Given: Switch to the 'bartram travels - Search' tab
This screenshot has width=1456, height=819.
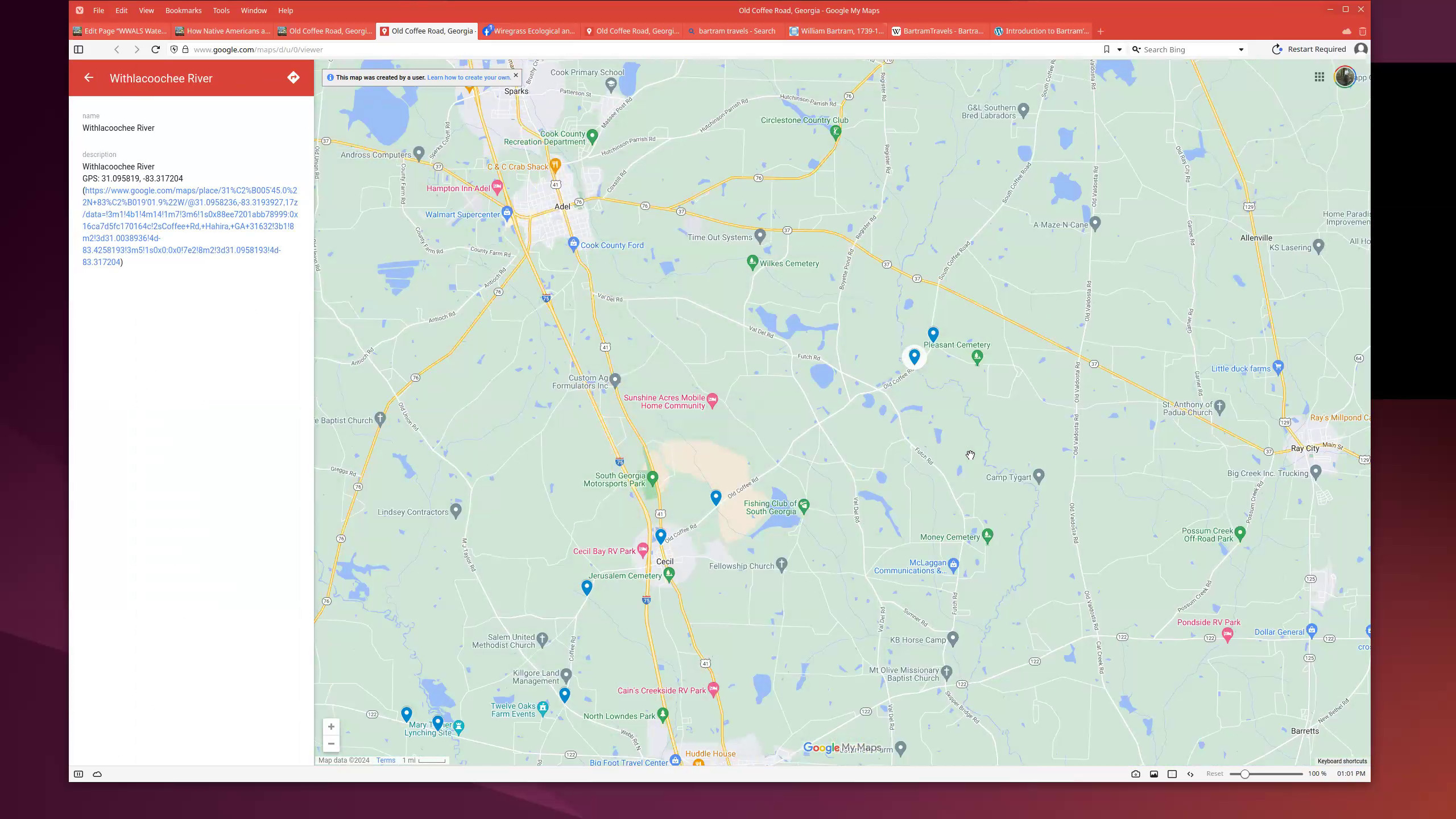Looking at the screenshot, I should pos(734,31).
